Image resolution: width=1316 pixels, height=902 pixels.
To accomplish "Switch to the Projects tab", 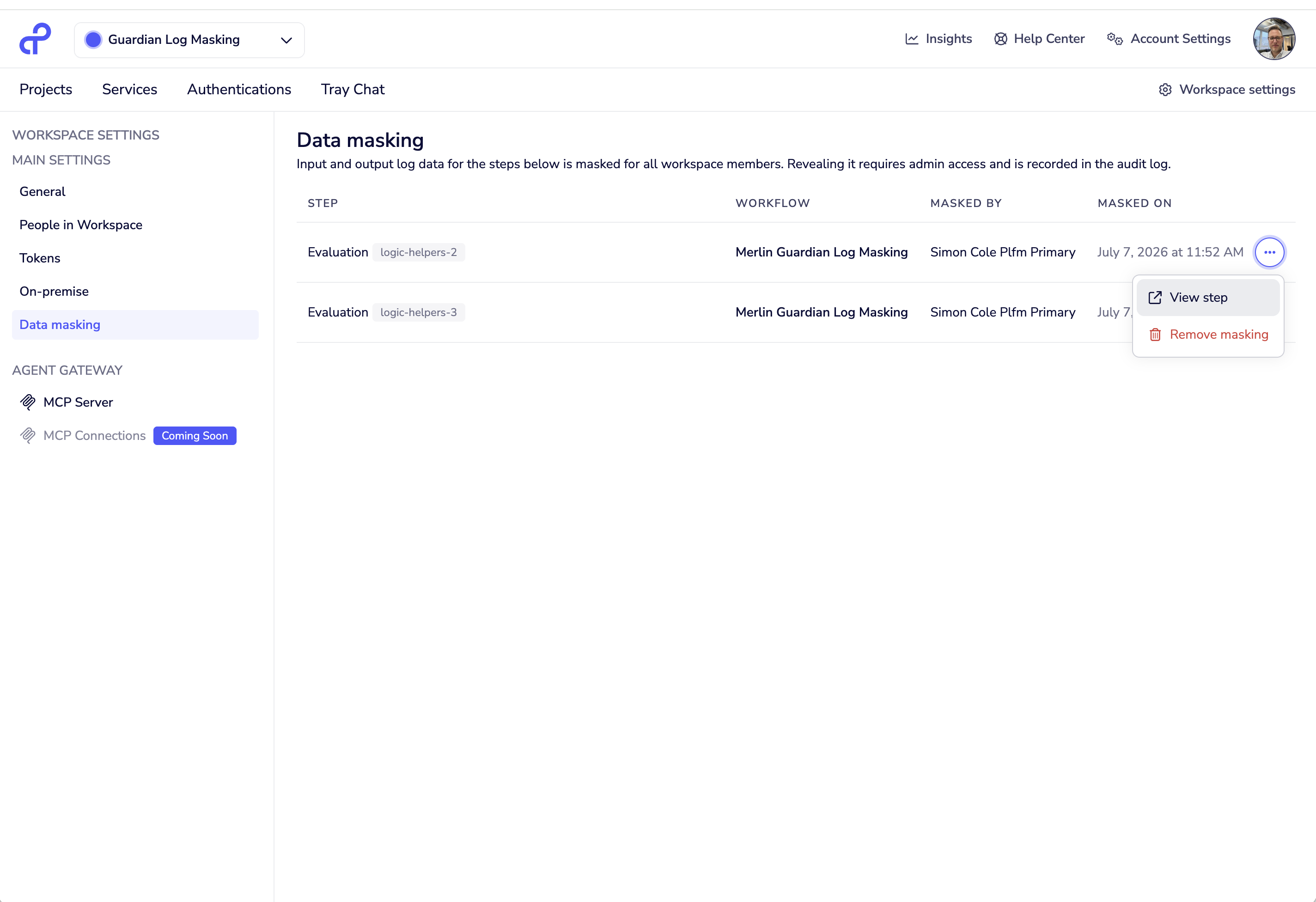I will [x=46, y=90].
